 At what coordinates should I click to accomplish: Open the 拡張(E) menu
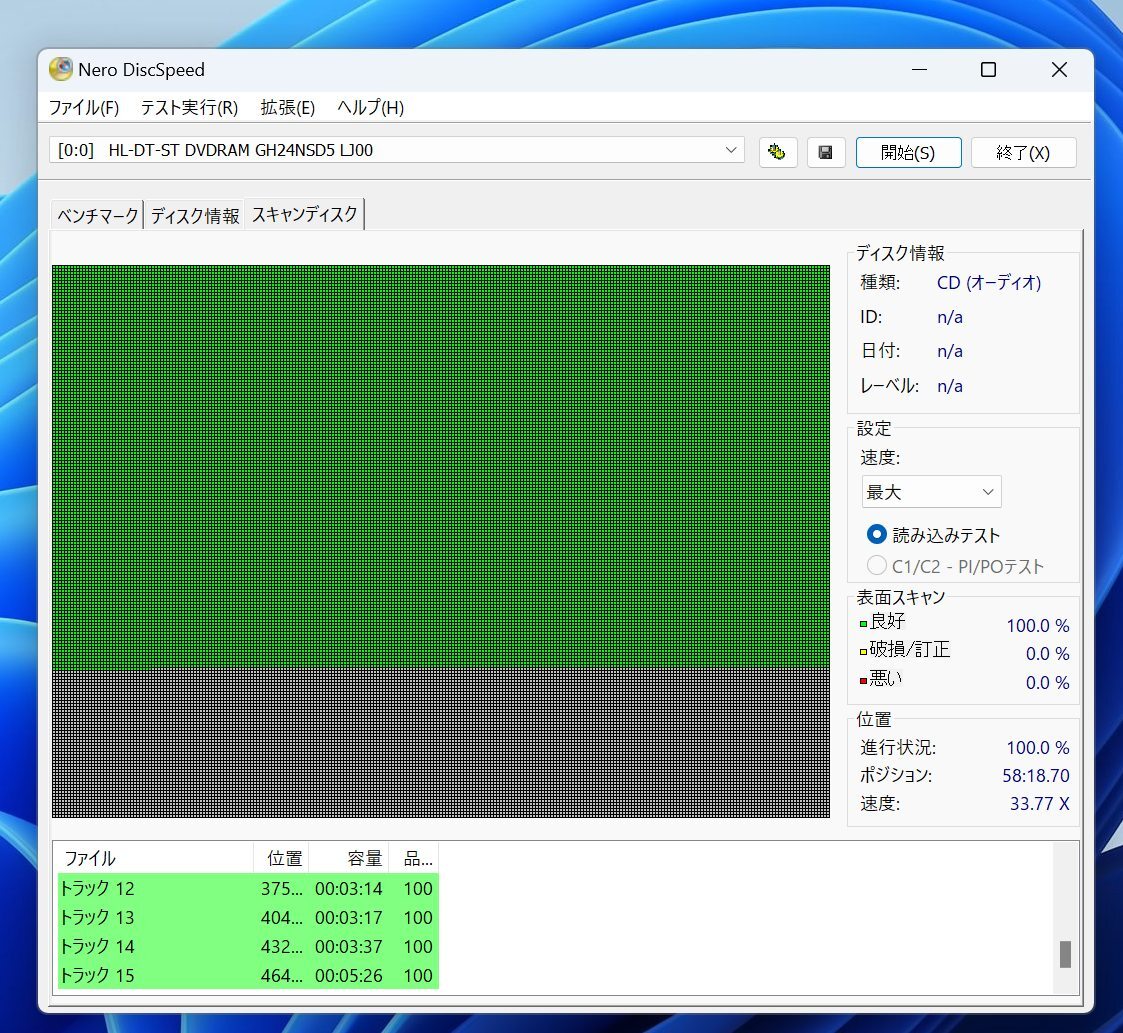pyautogui.click(x=287, y=107)
